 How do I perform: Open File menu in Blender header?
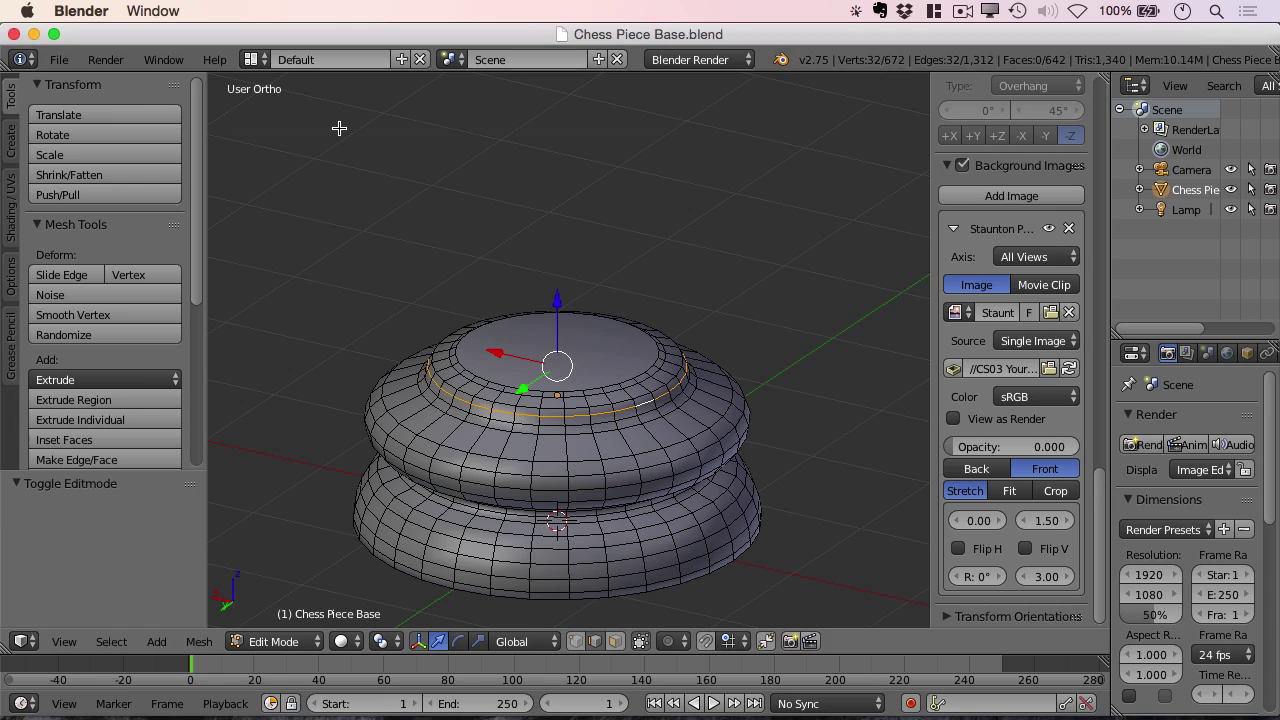[59, 59]
